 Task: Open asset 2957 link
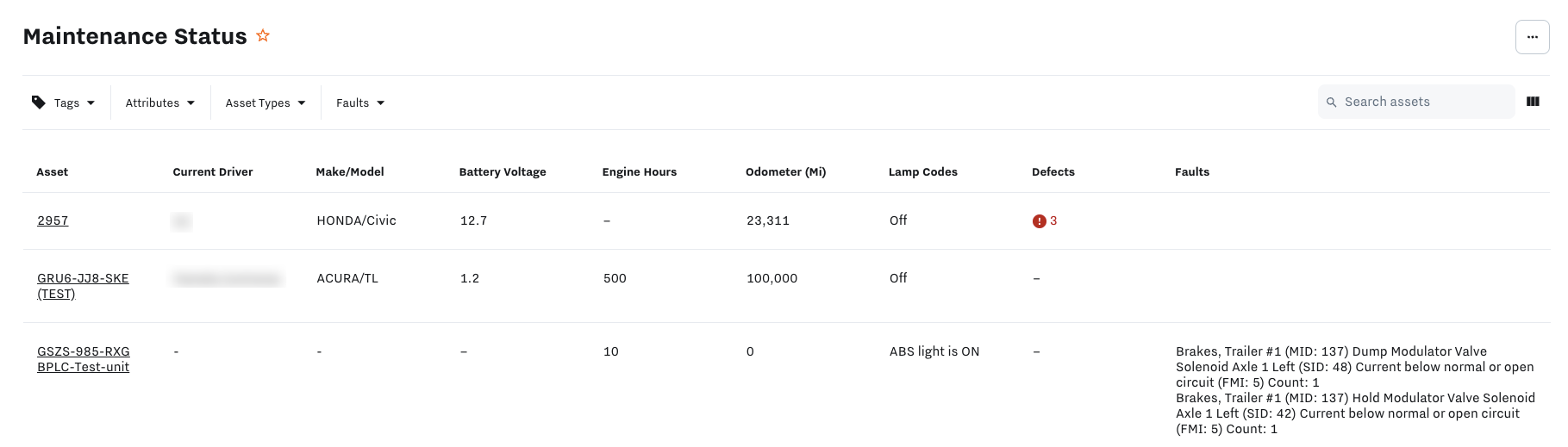tap(53, 220)
